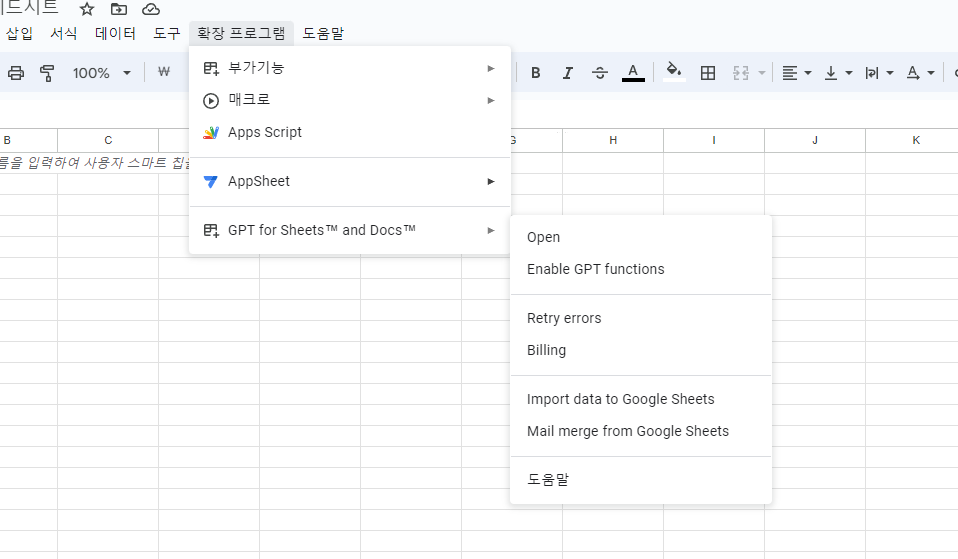958x559 pixels.
Task: Toggle bold formatting
Action: coord(536,73)
